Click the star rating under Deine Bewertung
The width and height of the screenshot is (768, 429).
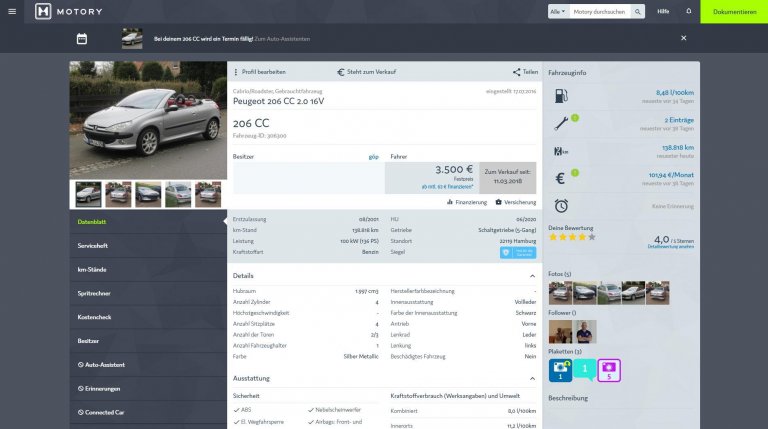tap(572, 237)
